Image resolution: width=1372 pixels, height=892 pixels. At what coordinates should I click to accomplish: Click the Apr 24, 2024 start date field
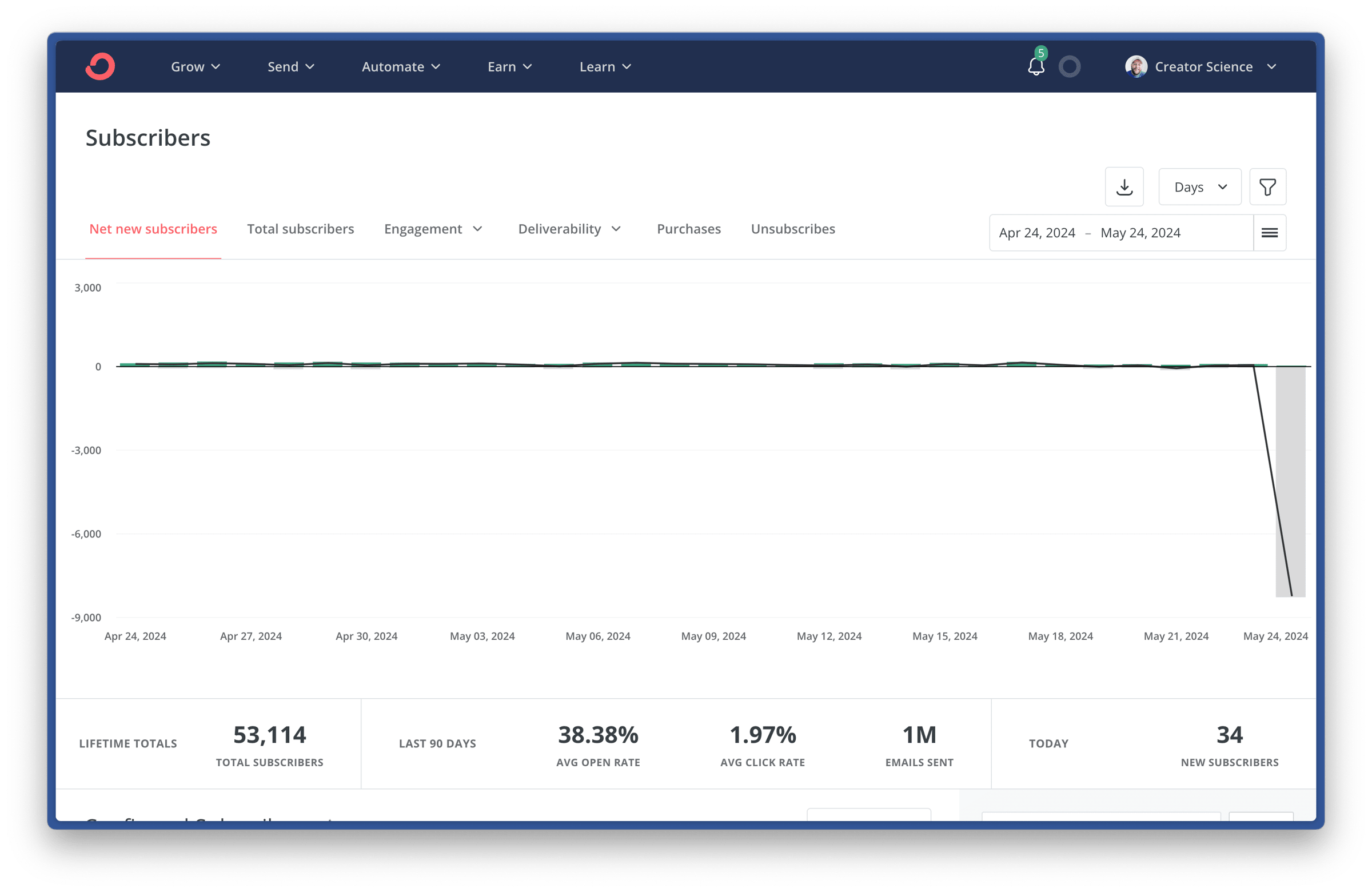1036,233
